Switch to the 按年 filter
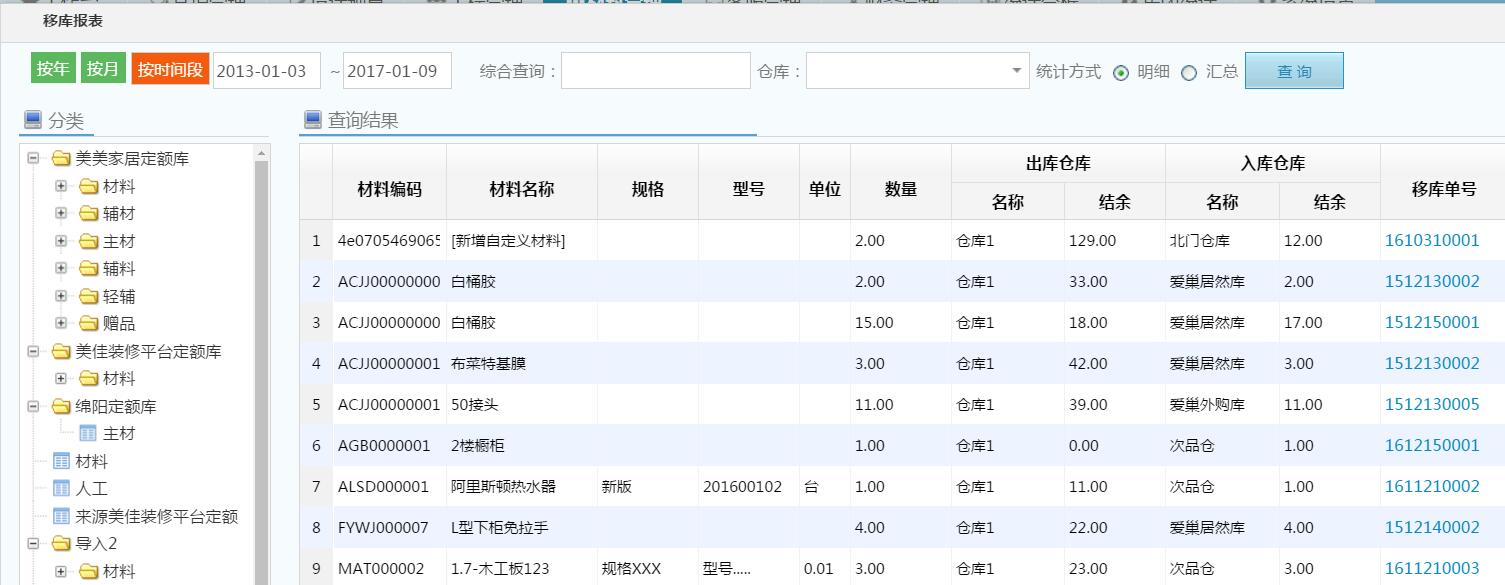The width and height of the screenshot is (1505, 585). [53, 69]
